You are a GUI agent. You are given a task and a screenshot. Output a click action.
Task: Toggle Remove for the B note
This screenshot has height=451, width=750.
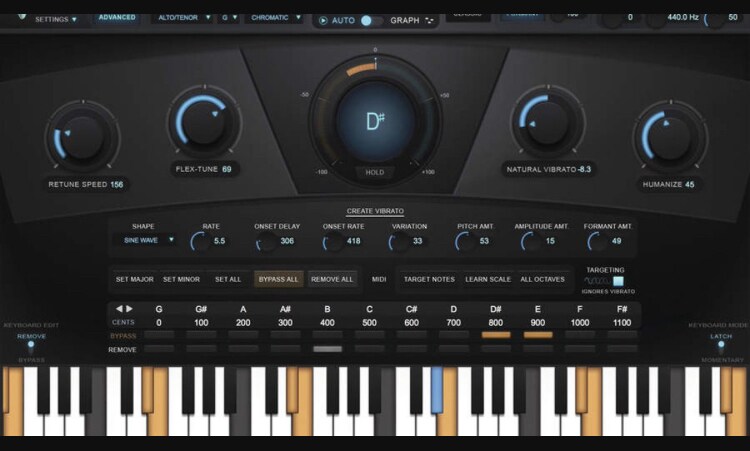click(327, 349)
